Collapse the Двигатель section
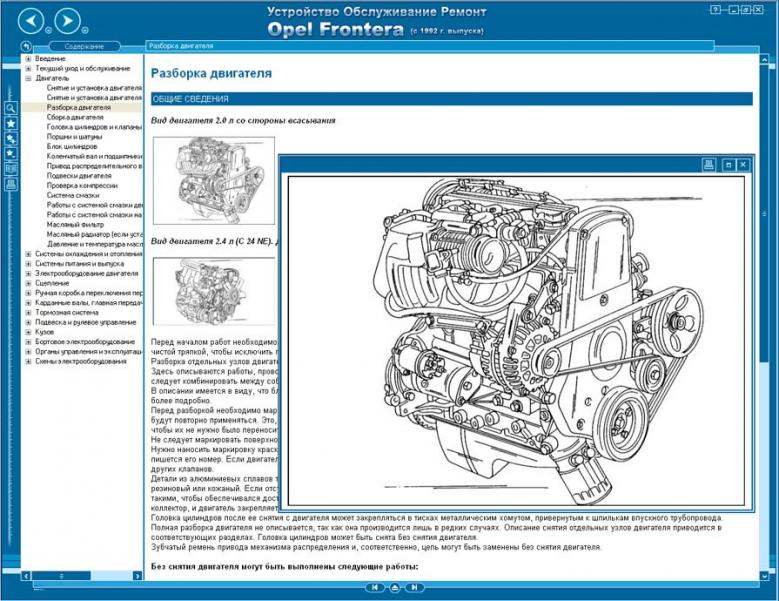 click(28, 78)
